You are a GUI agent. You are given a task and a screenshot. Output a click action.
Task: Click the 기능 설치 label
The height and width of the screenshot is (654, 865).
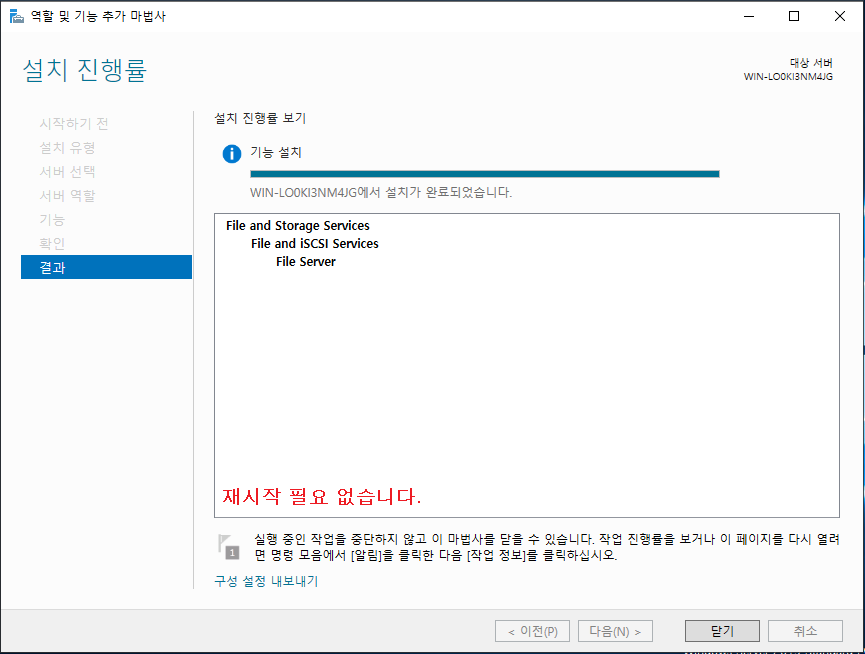(x=276, y=152)
